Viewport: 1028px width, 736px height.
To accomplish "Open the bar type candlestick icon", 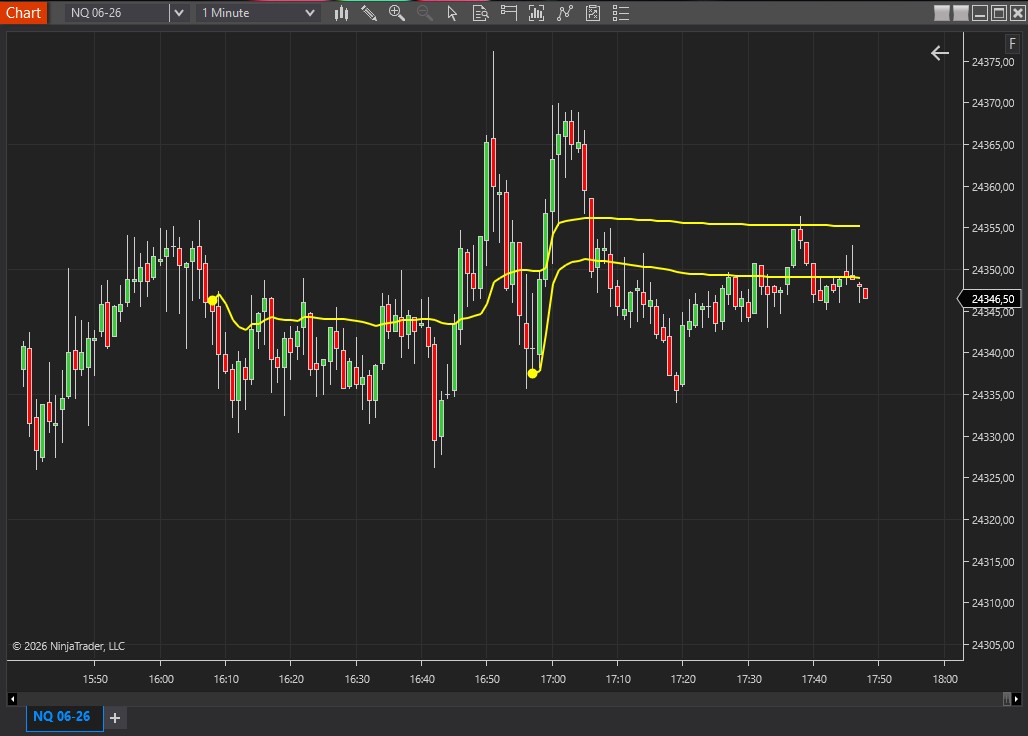I will click(342, 13).
